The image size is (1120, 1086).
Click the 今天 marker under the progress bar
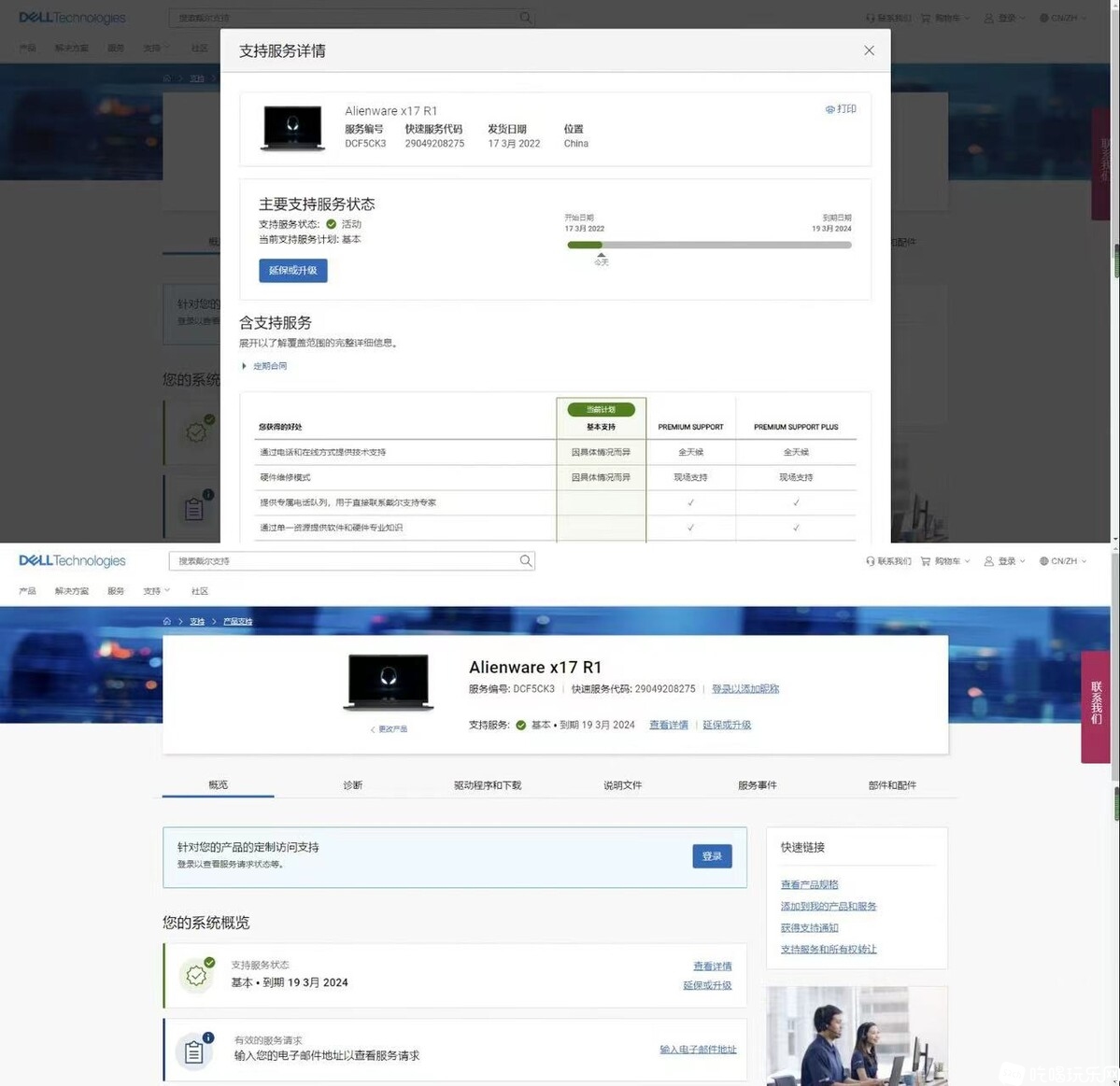pos(602,260)
